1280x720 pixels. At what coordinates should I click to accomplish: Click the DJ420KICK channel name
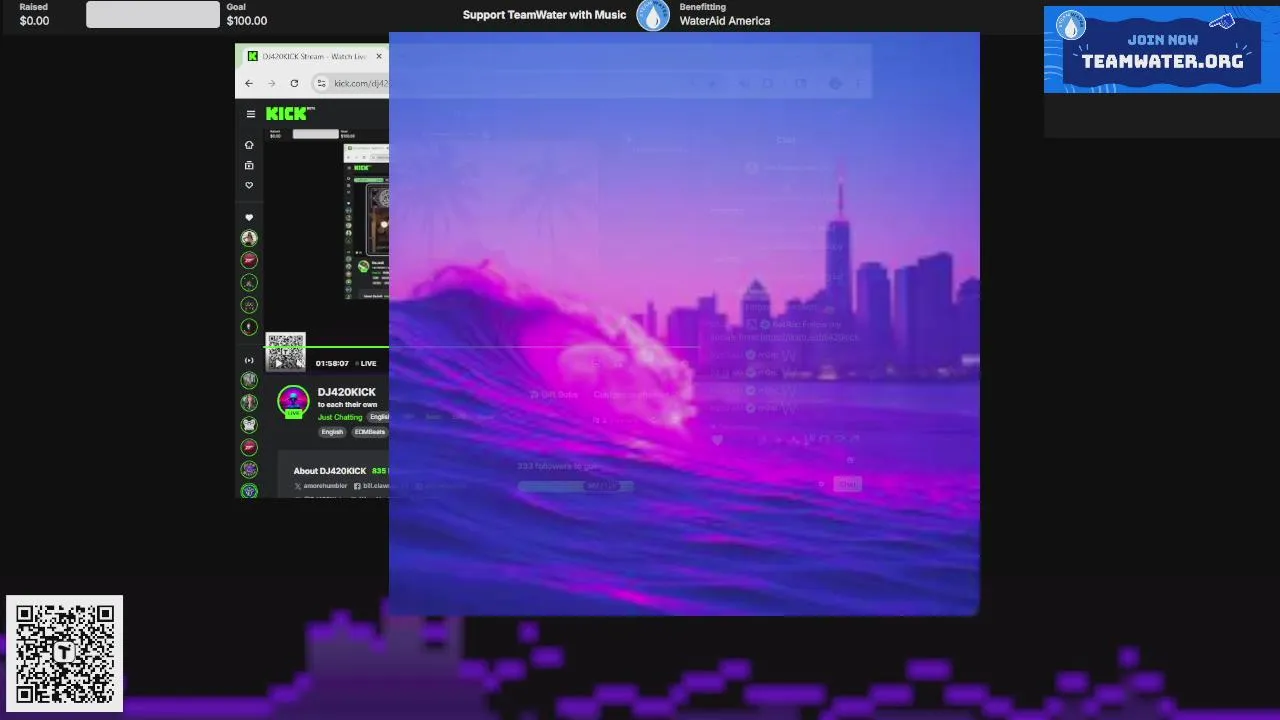pyautogui.click(x=347, y=392)
